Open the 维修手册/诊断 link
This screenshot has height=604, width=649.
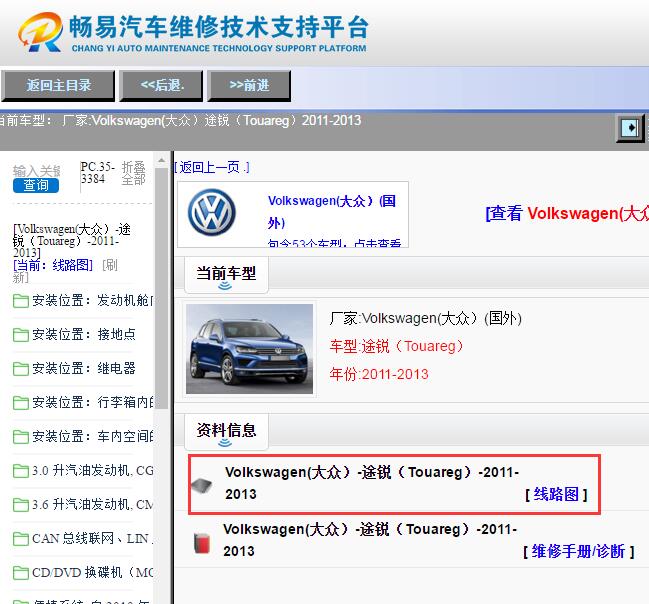point(578,551)
